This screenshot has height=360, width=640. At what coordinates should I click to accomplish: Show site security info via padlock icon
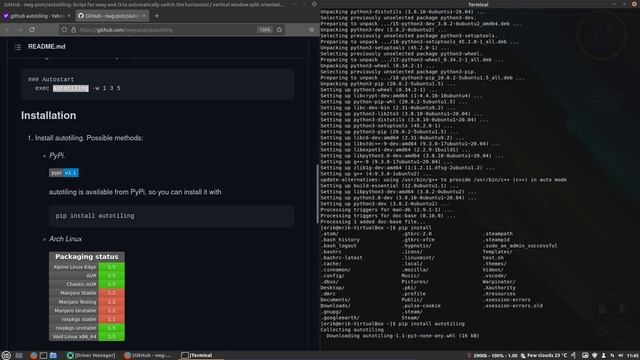(73, 30)
